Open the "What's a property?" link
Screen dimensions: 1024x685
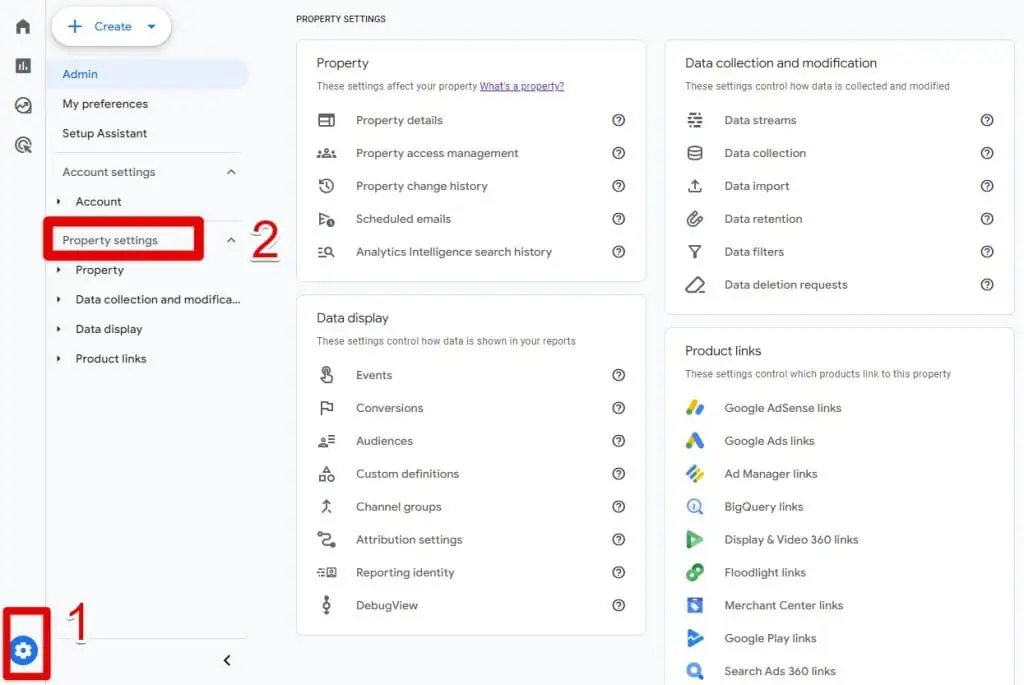(x=521, y=86)
